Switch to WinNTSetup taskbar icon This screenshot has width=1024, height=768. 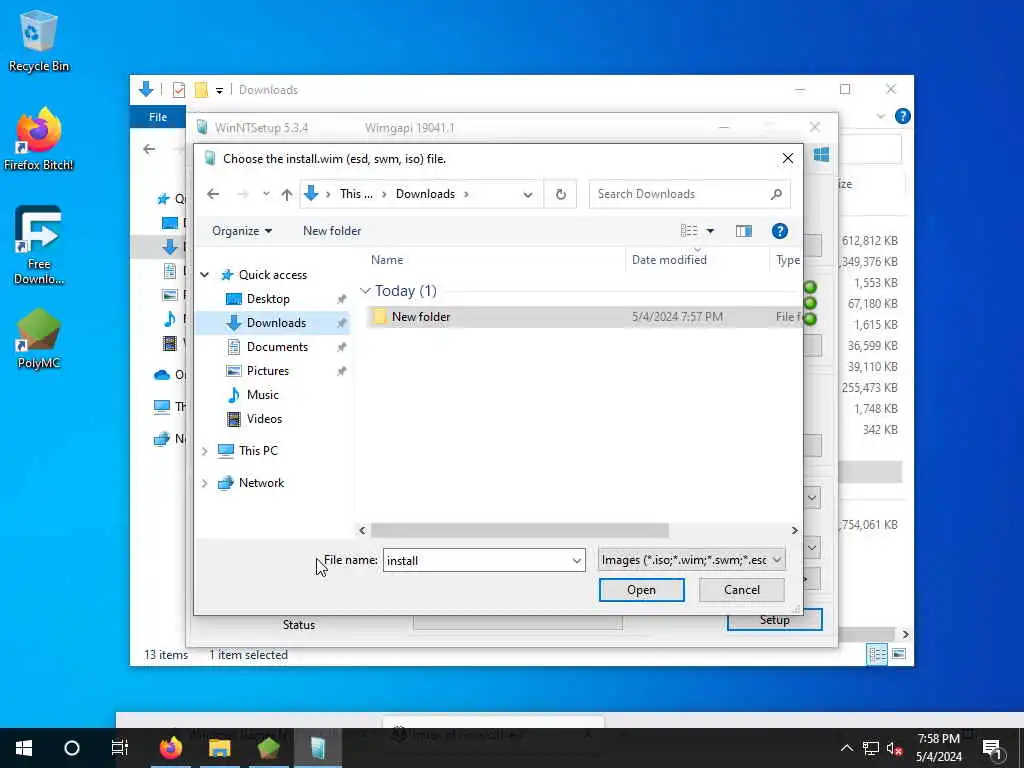[318, 748]
